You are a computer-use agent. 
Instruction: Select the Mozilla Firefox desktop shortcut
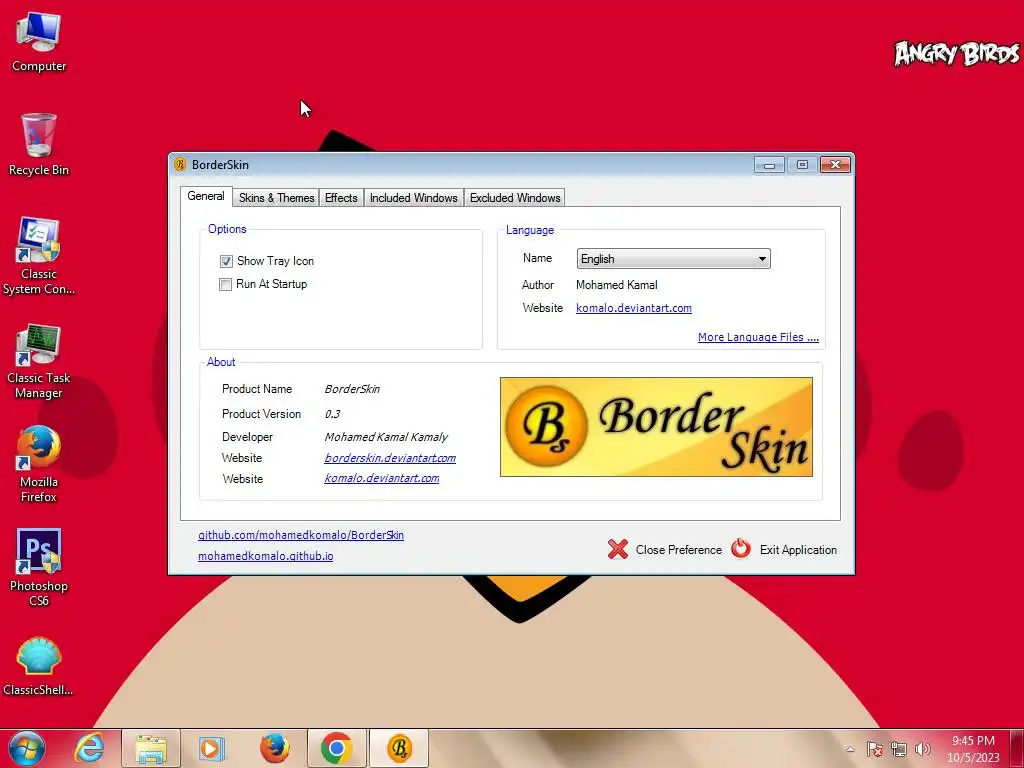[39, 464]
